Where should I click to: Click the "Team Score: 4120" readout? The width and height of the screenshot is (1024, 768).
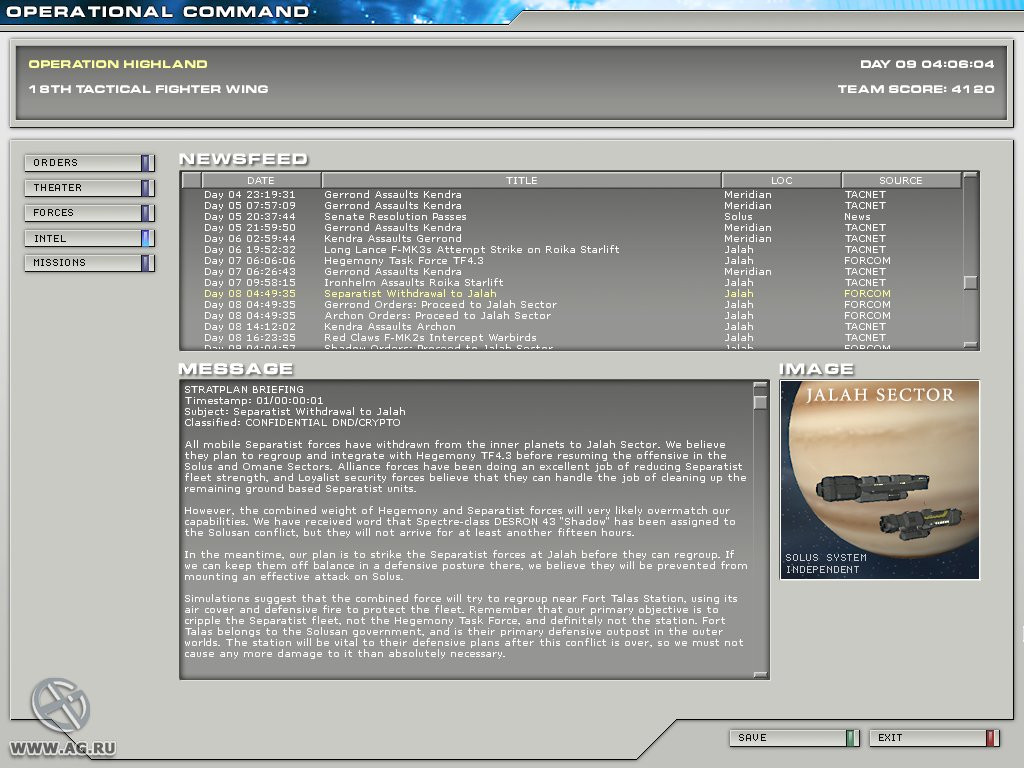point(916,89)
